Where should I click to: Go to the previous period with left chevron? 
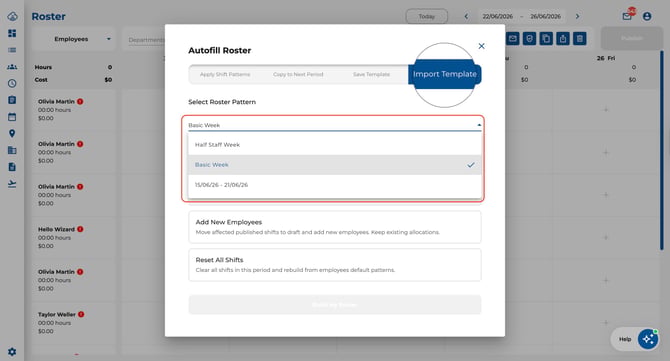tap(466, 16)
